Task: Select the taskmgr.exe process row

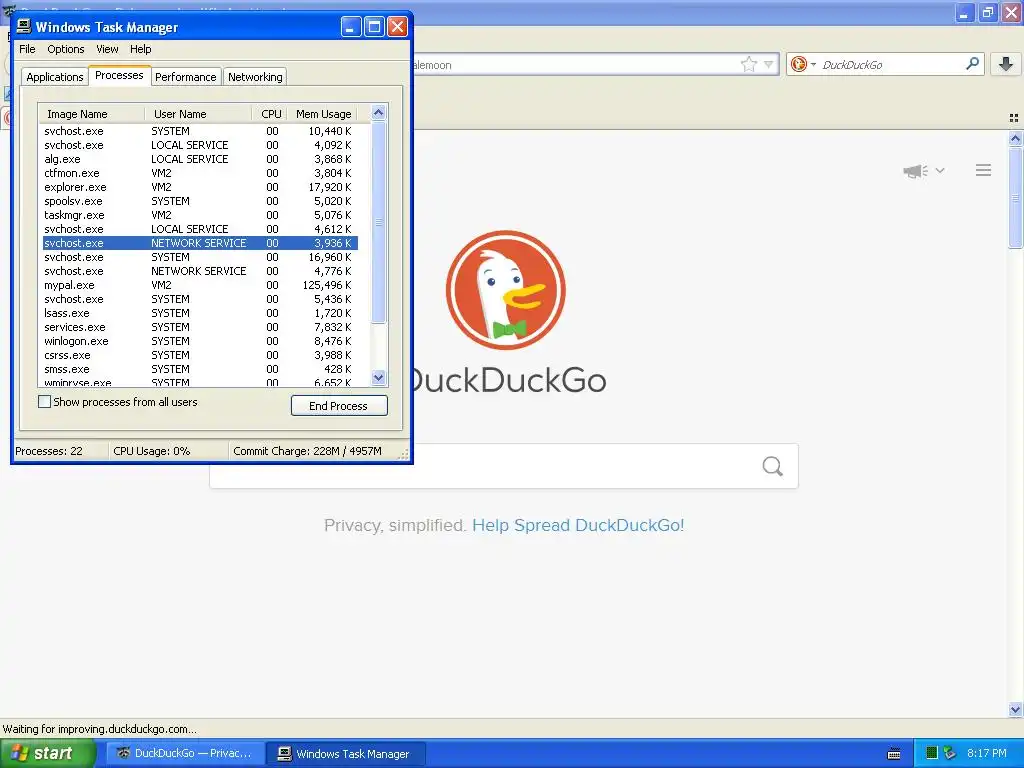Action: click(200, 216)
